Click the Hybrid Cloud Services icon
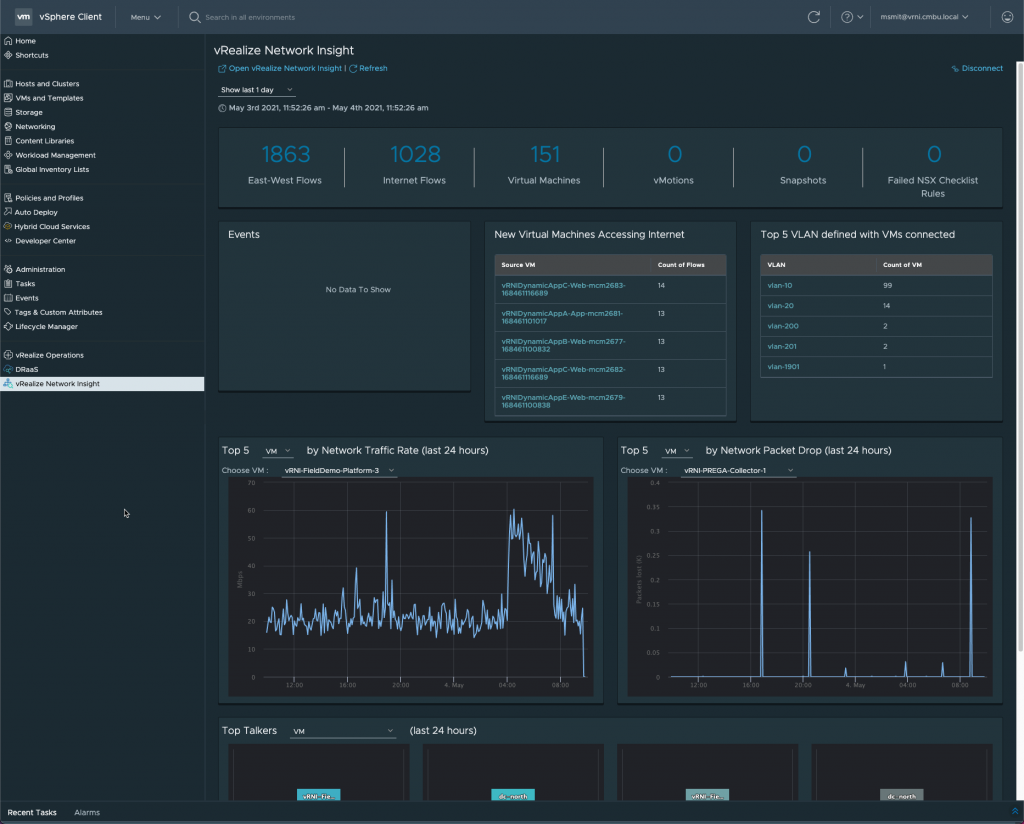This screenshot has width=1024, height=824. point(8,227)
